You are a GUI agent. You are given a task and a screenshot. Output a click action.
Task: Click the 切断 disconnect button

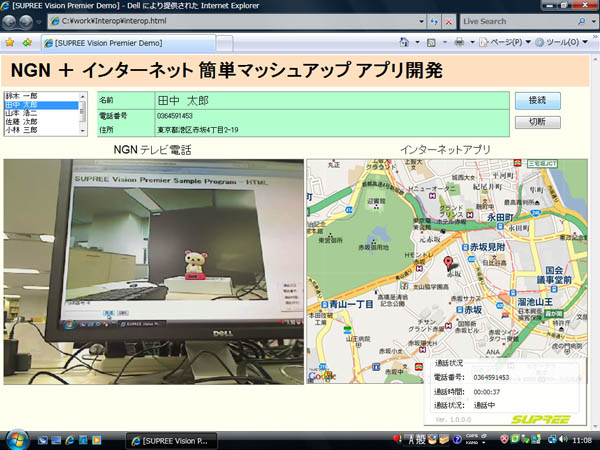538,122
